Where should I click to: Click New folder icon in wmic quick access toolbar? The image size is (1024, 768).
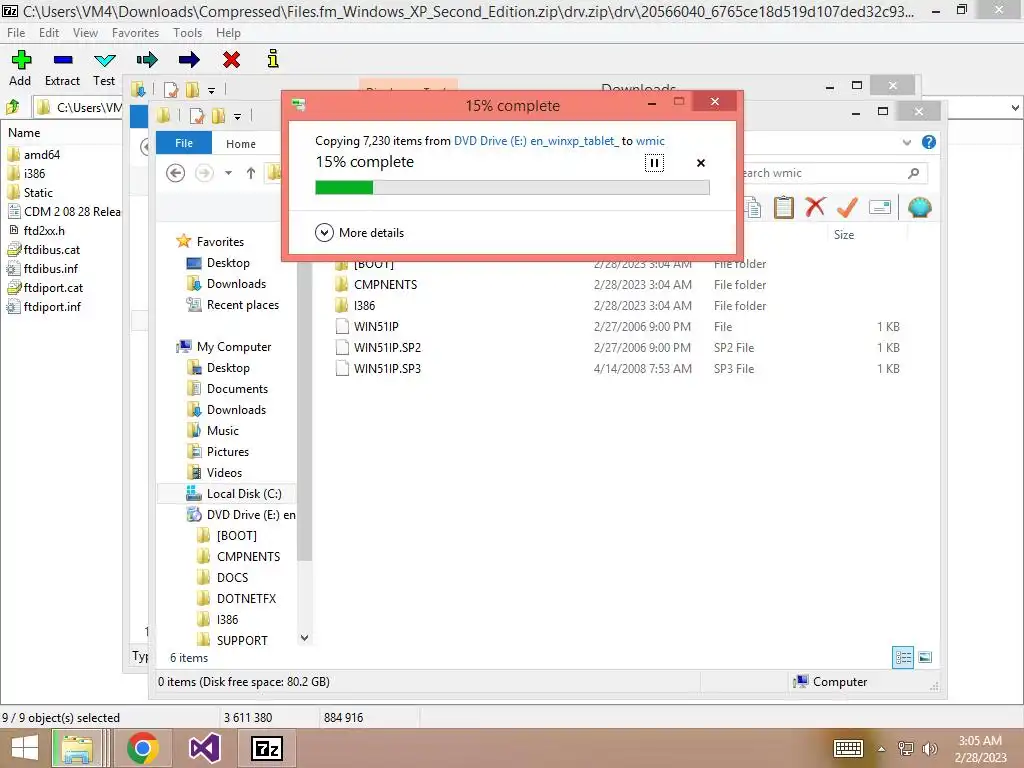219,116
